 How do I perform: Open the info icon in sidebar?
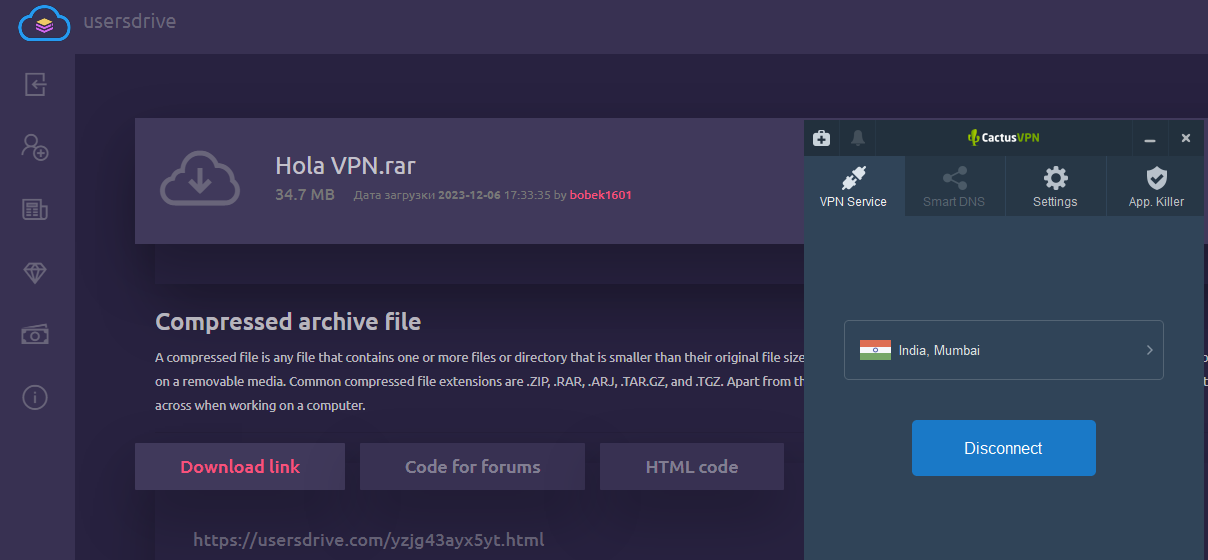(x=36, y=398)
